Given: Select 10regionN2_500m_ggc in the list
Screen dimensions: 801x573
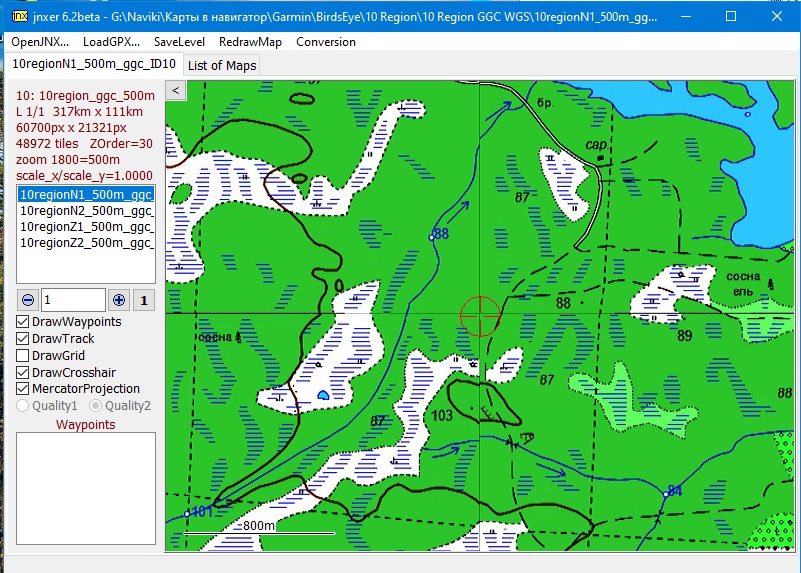Looking at the screenshot, I should [85, 211].
